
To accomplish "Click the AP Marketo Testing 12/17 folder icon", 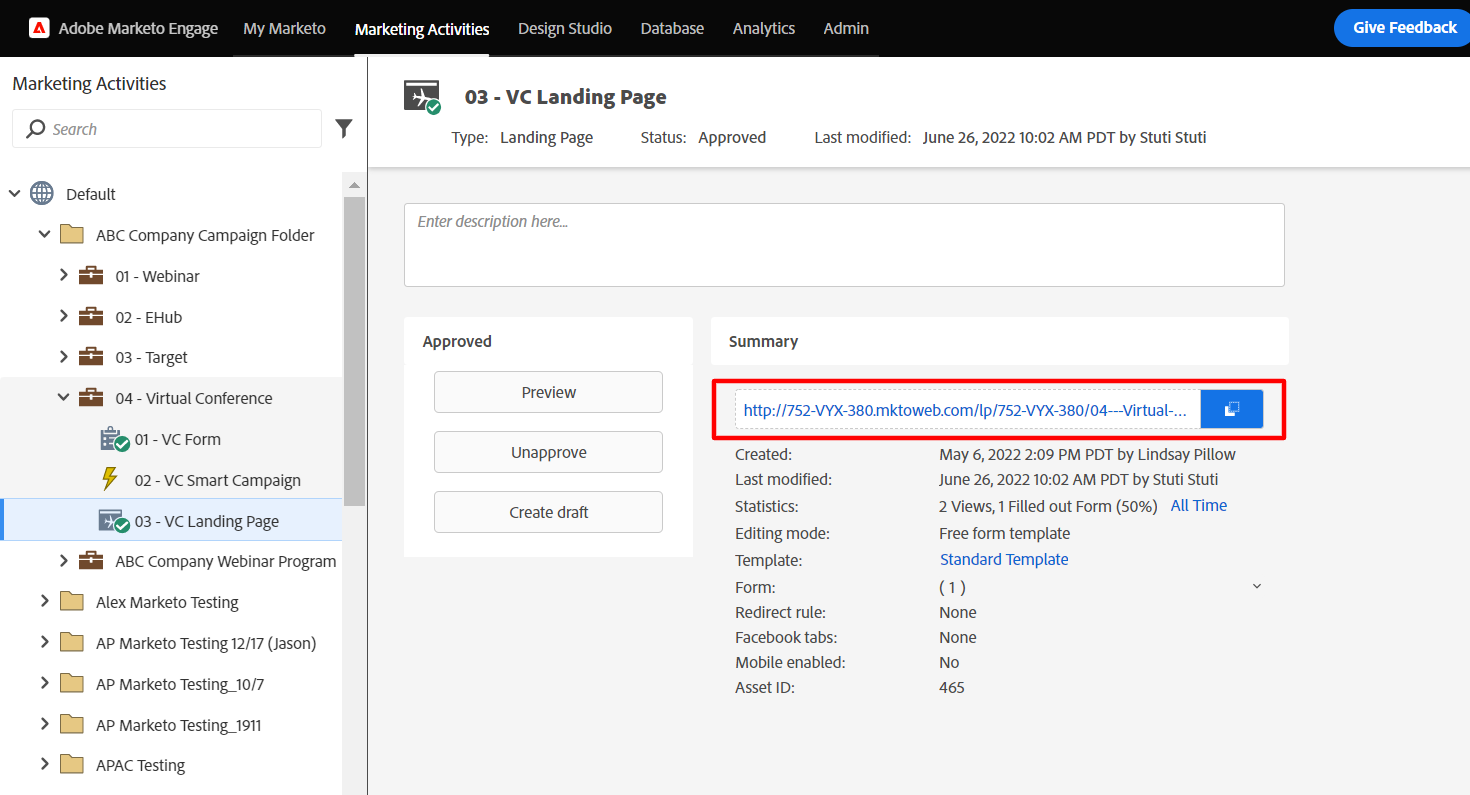I will coord(71,642).
